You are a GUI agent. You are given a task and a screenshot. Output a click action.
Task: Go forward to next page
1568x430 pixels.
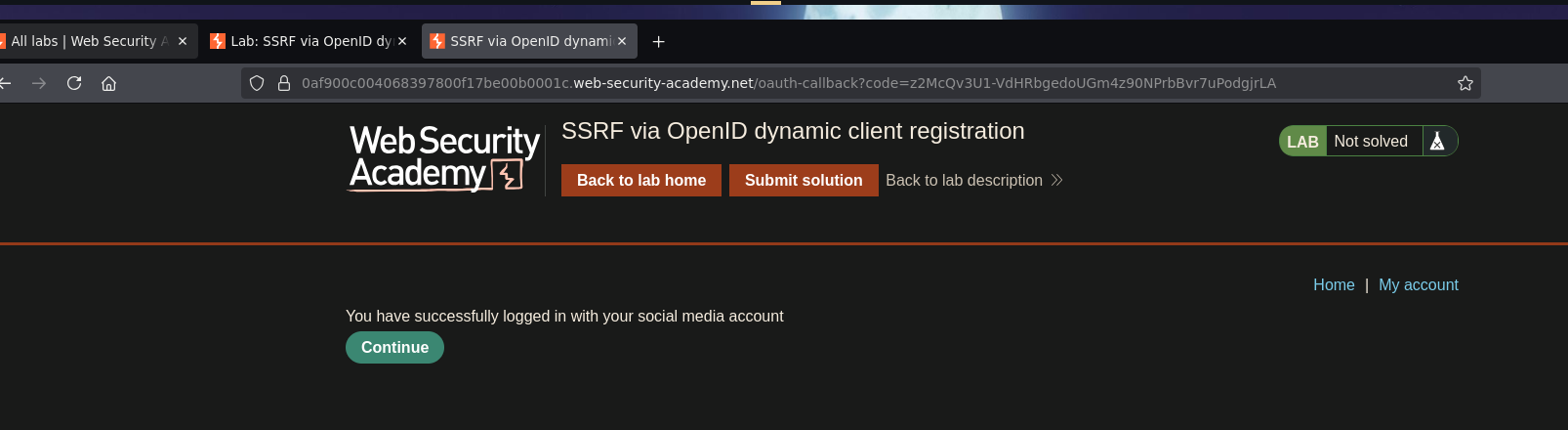[x=39, y=83]
